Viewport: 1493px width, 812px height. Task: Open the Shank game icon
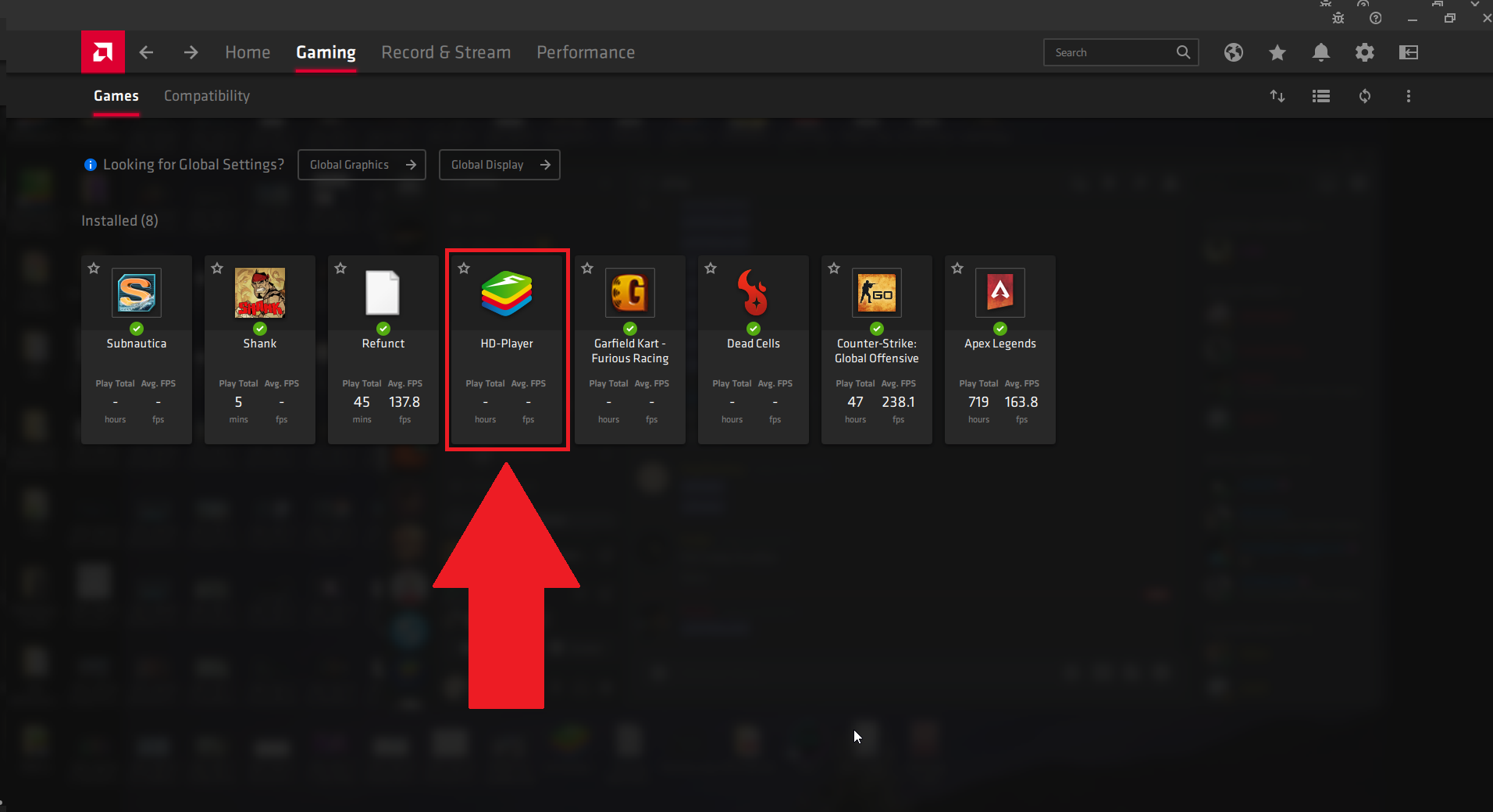coord(260,293)
